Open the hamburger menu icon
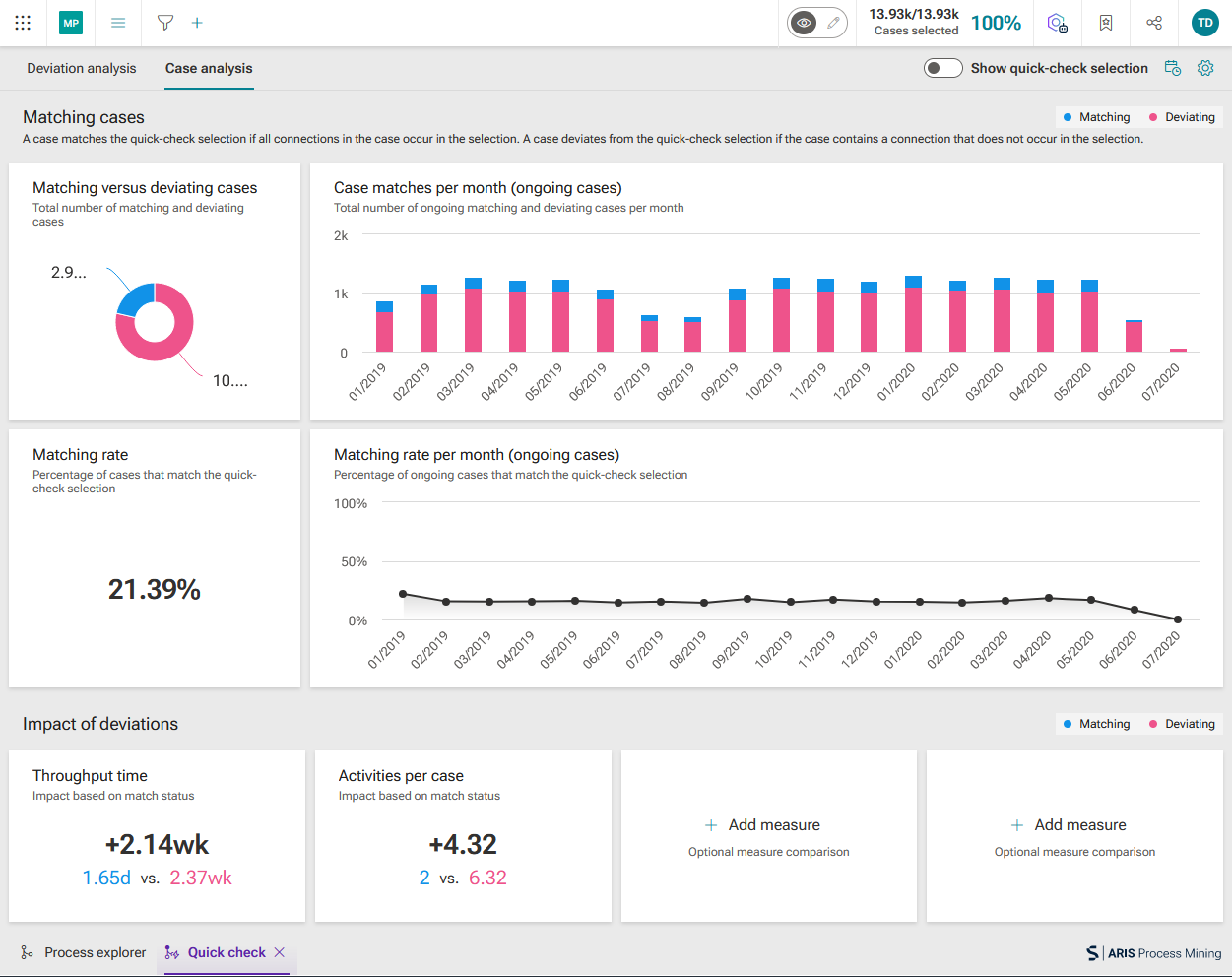 click(118, 23)
